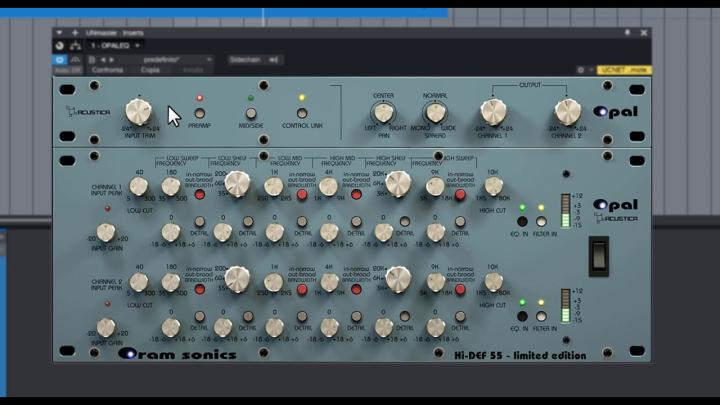Click Confronta in the plugin header
This screenshot has height=405, width=720.
pyautogui.click(x=107, y=70)
